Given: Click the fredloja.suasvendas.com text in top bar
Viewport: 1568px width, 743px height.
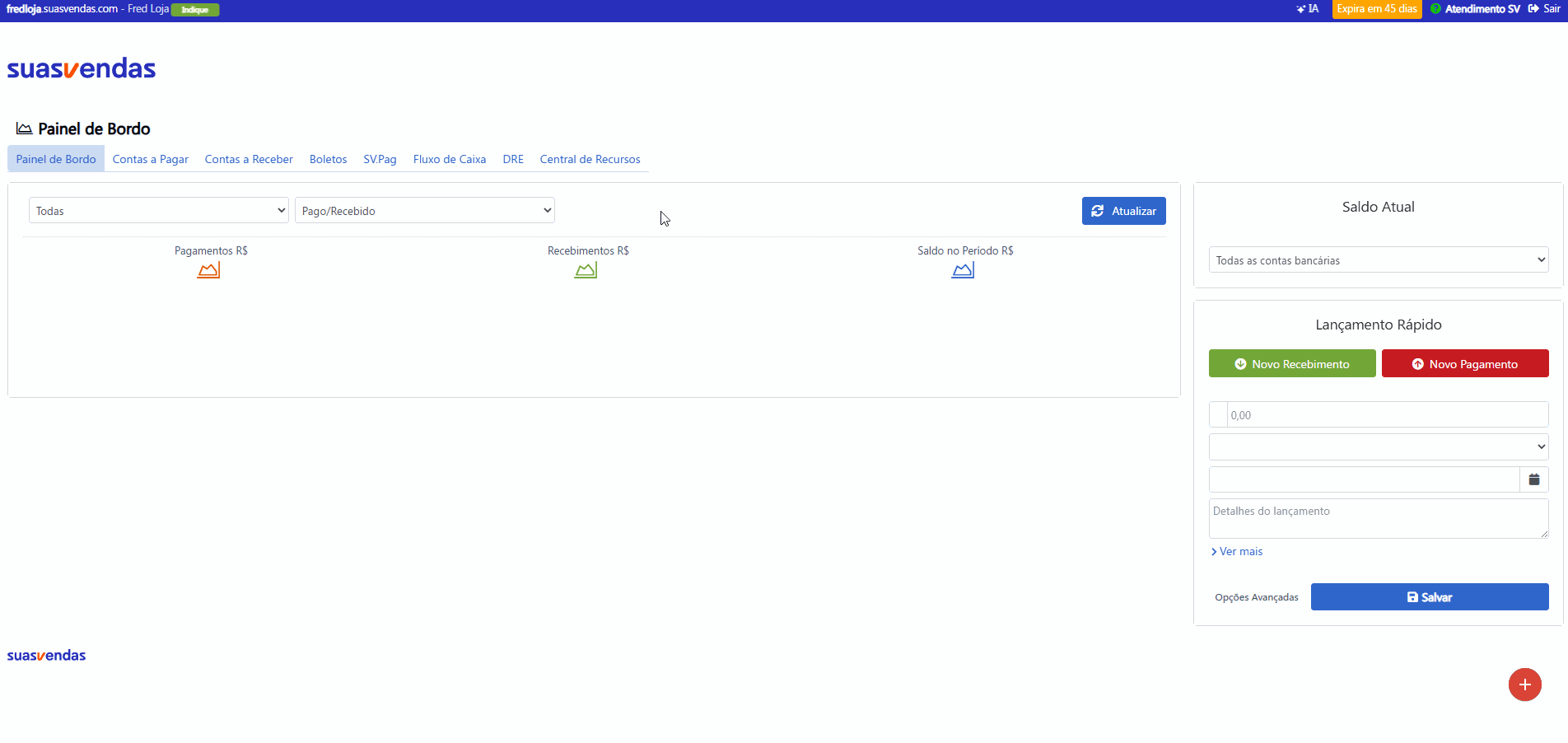Looking at the screenshot, I should coord(63,9).
